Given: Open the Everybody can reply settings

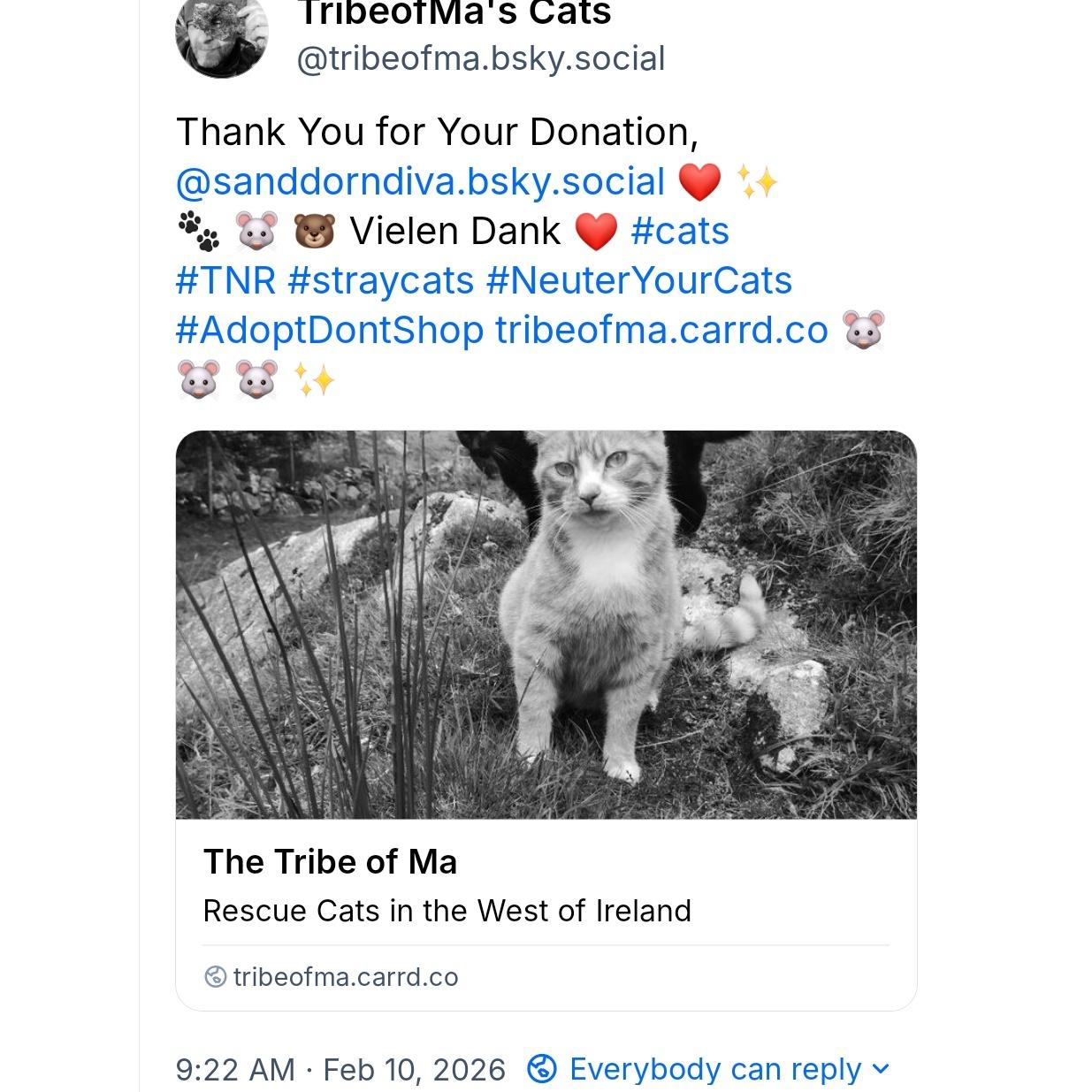Looking at the screenshot, I should pos(714,1069).
